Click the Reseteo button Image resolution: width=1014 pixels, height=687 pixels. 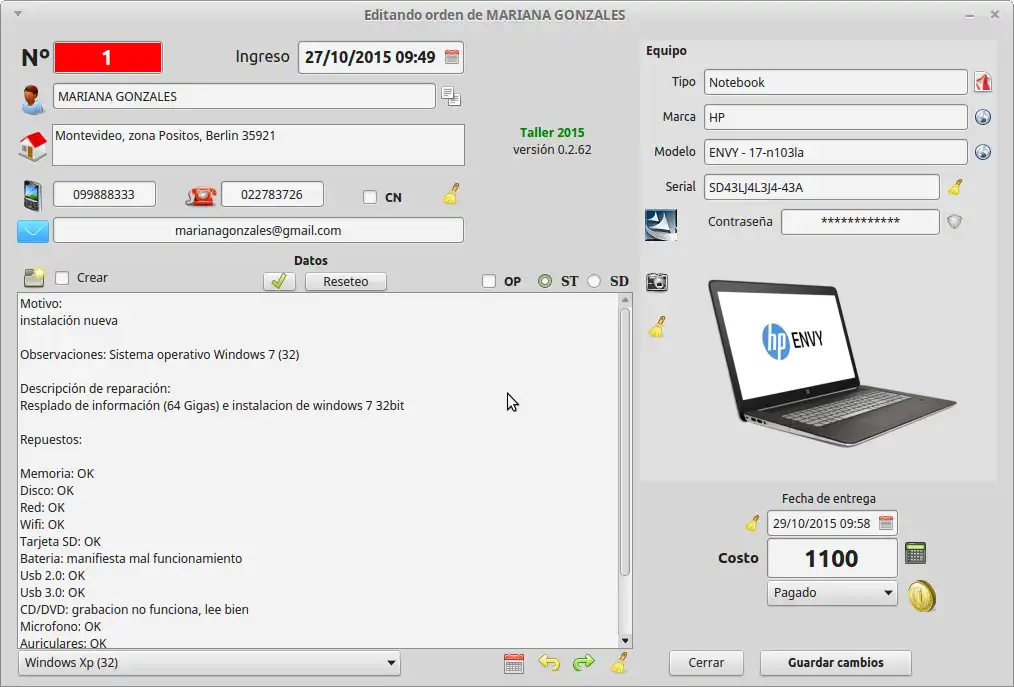345,281
